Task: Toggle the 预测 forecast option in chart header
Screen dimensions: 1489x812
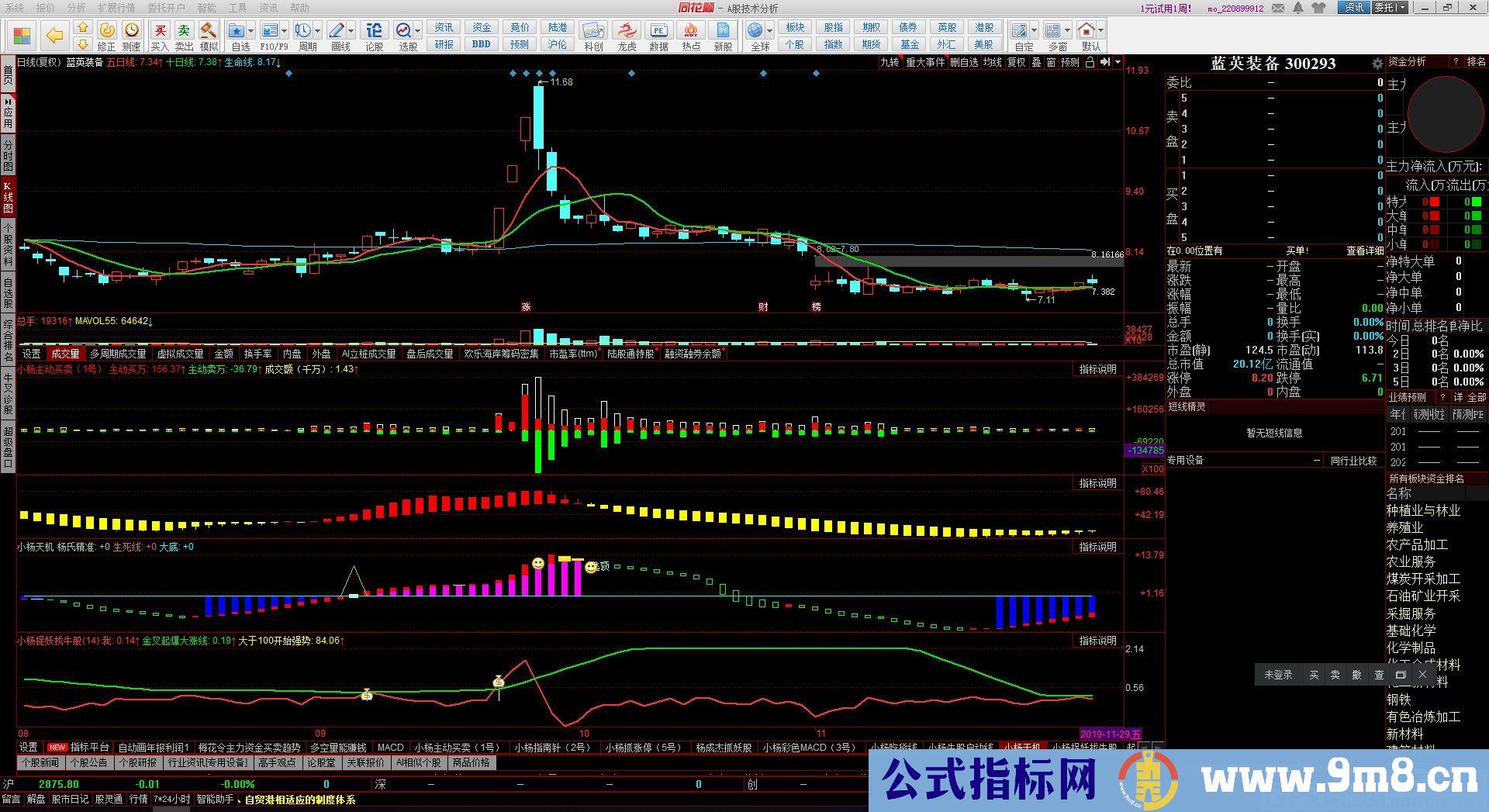Action: 1070,62
